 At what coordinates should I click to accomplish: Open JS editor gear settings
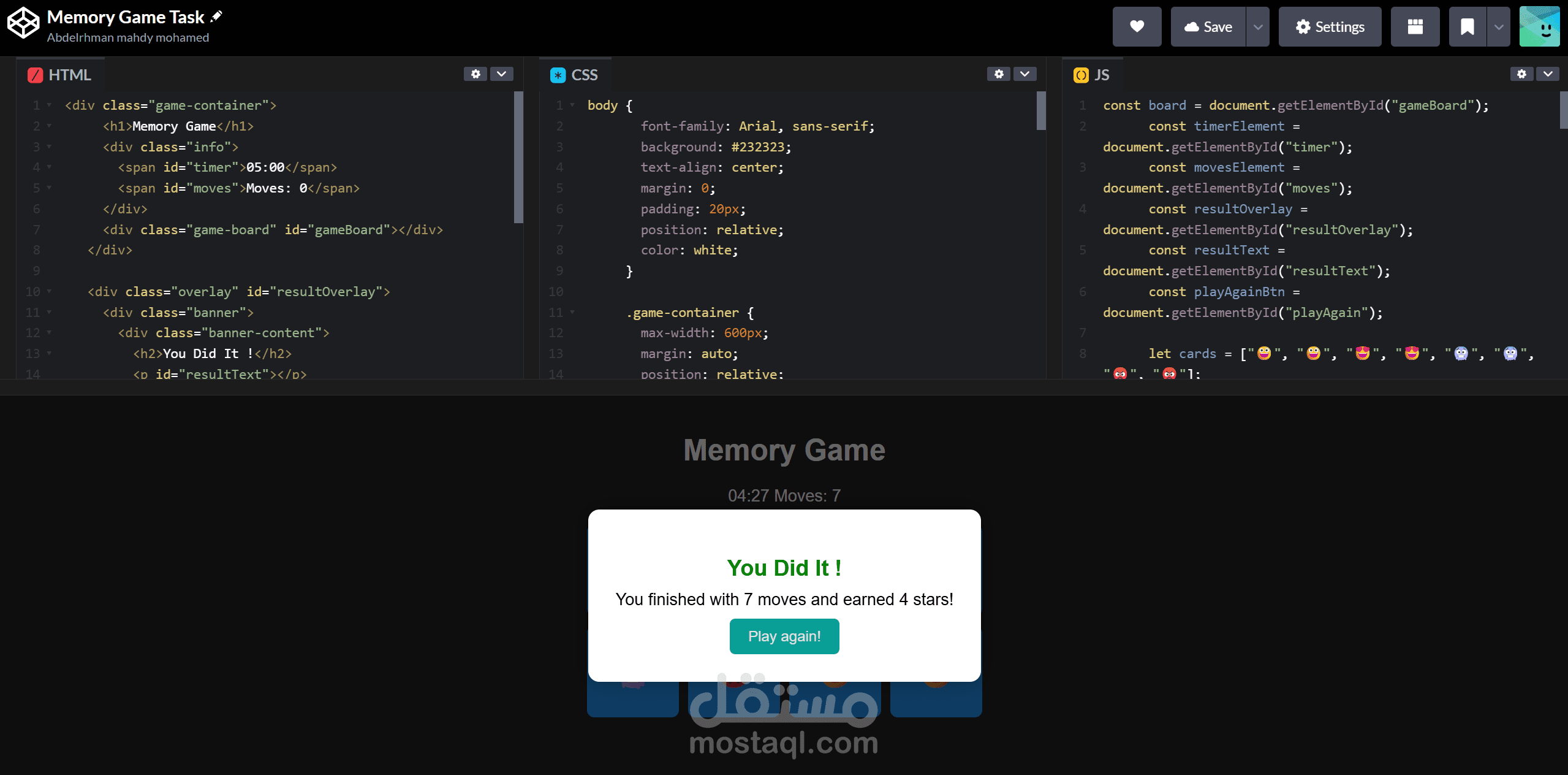click(x=1521, y=74)
